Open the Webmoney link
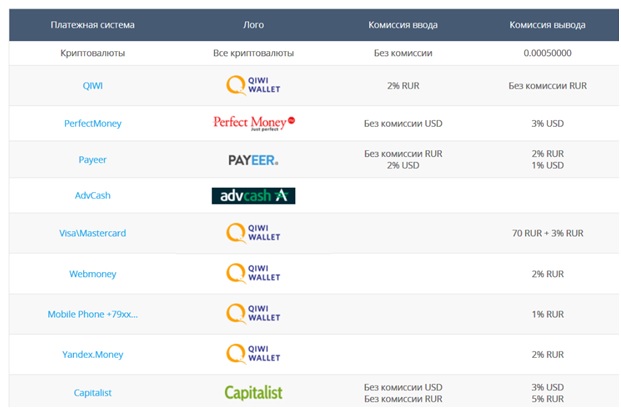This screenshot has height=409, width=621. [x=93, y=274]
